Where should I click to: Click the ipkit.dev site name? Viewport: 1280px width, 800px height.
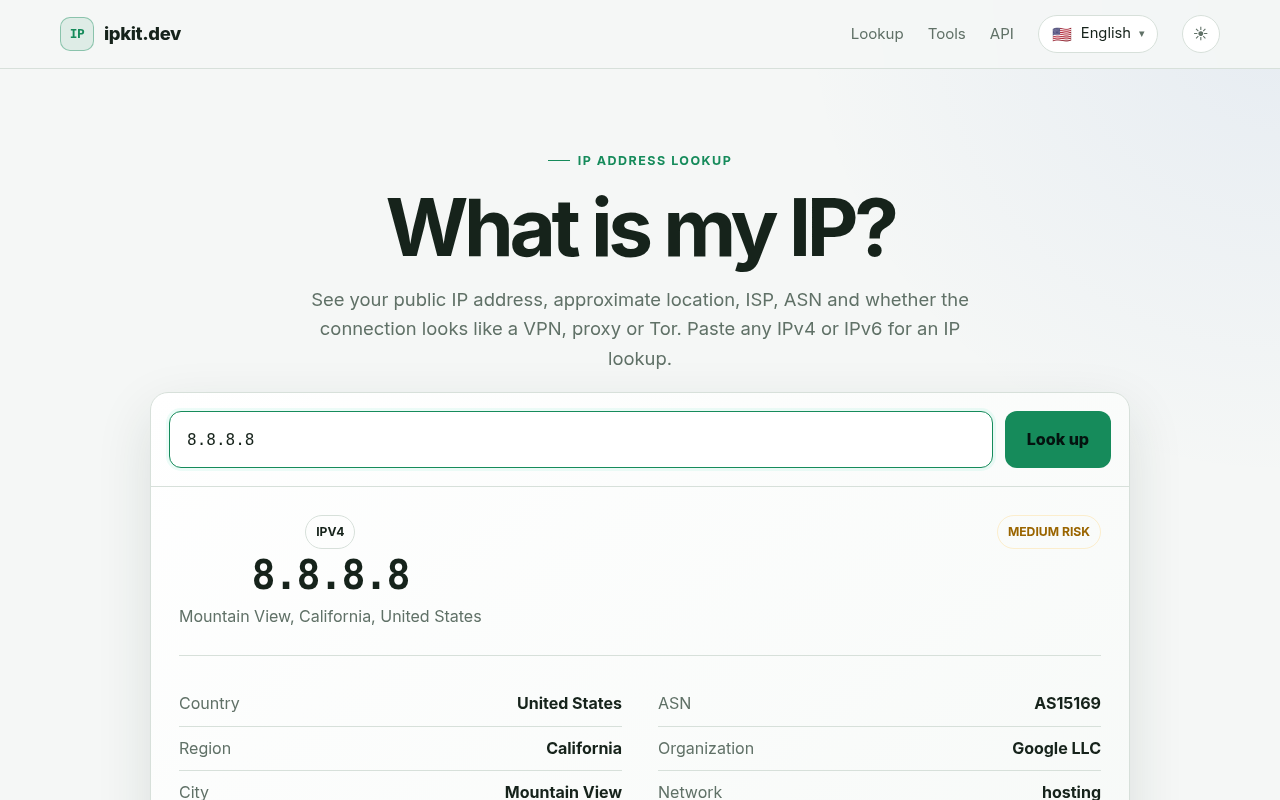tap(142, 34)
